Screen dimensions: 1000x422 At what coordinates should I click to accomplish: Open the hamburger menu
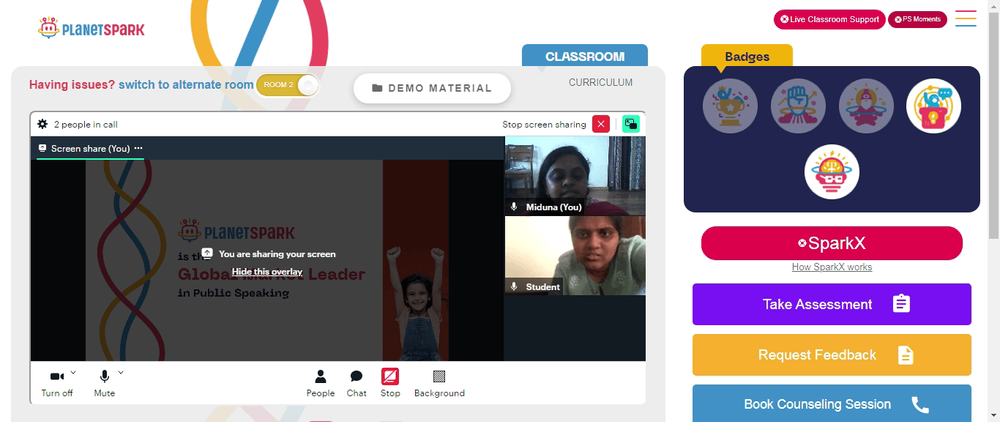[966, 18]
